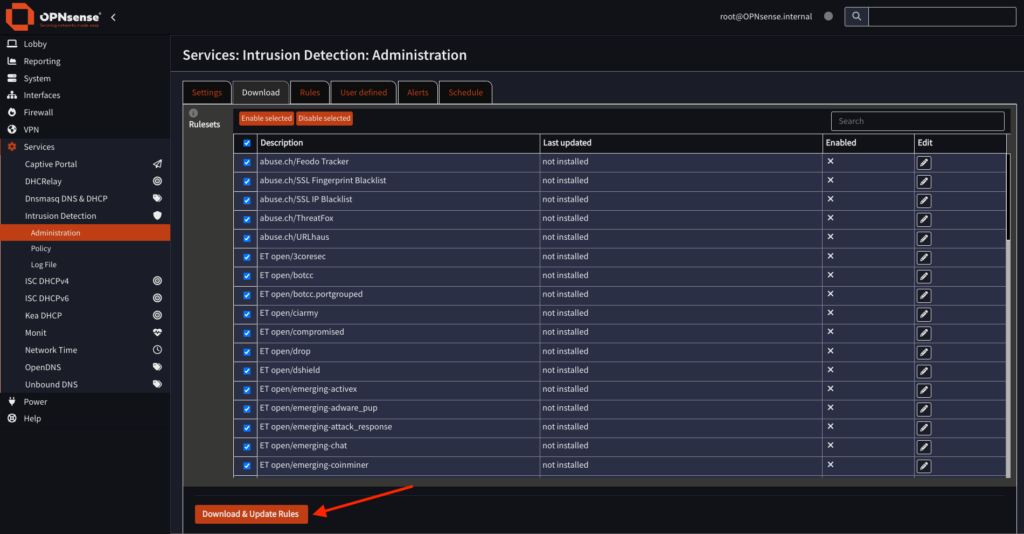1024x534 pixels.
Task: Edit ET open/3coresec with pencil icon
Action: coord(923,257)
